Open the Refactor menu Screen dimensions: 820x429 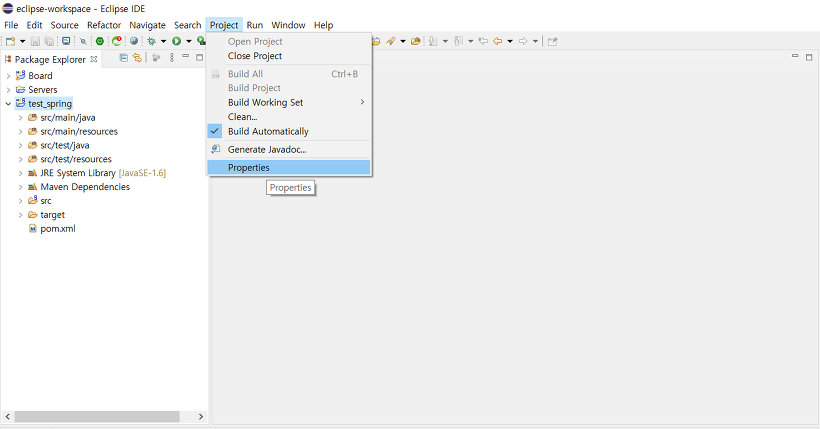[104, 25]
